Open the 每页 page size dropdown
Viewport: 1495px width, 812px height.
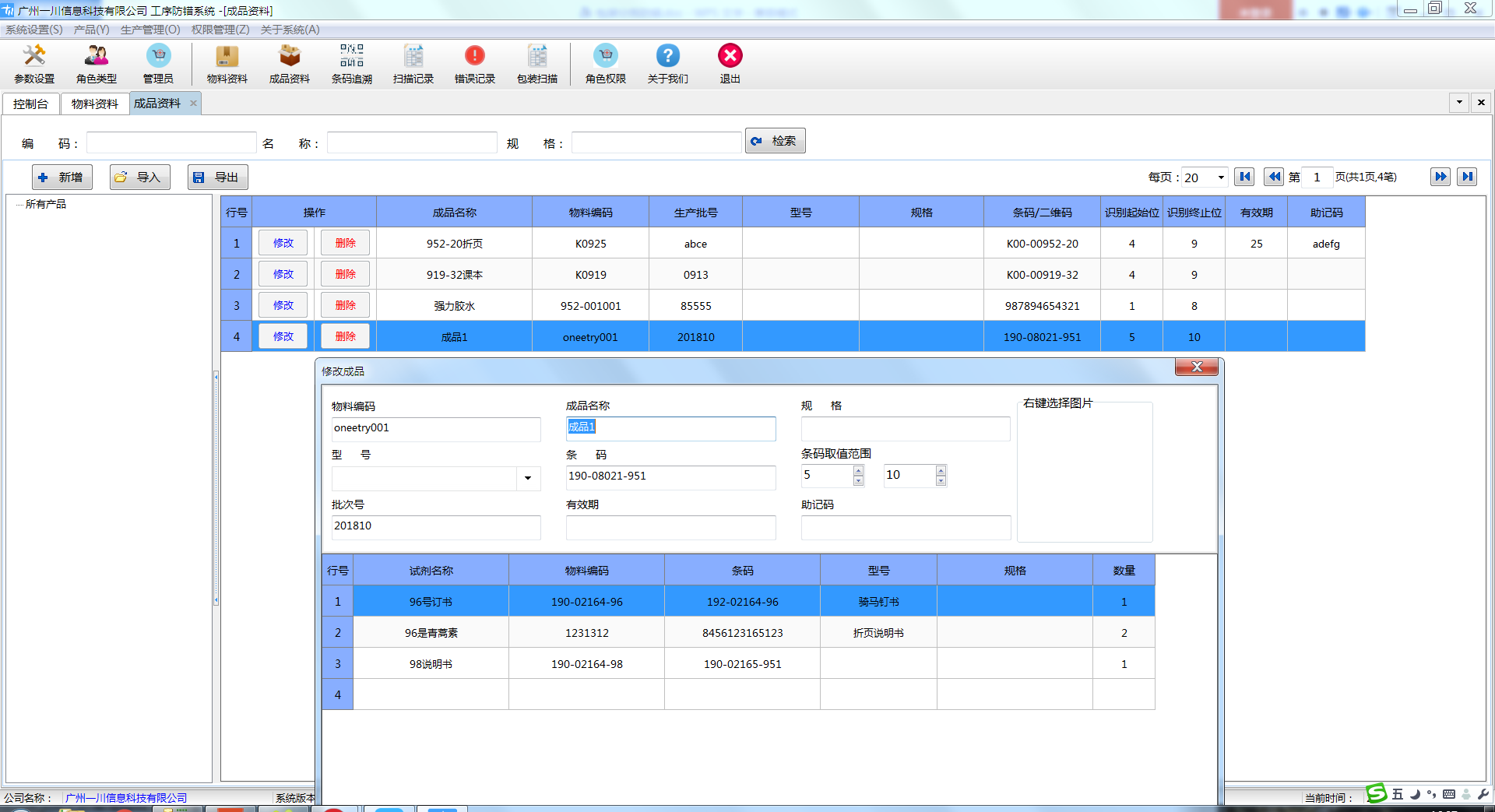coord(1221,178)
